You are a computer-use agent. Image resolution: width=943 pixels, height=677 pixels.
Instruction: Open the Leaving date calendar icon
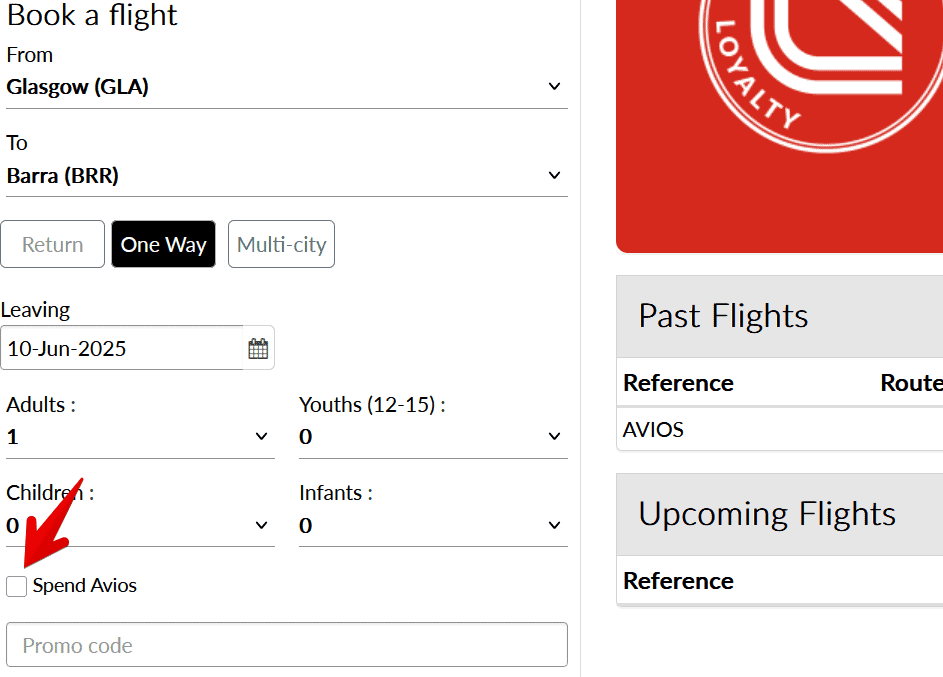coord(258,348)
